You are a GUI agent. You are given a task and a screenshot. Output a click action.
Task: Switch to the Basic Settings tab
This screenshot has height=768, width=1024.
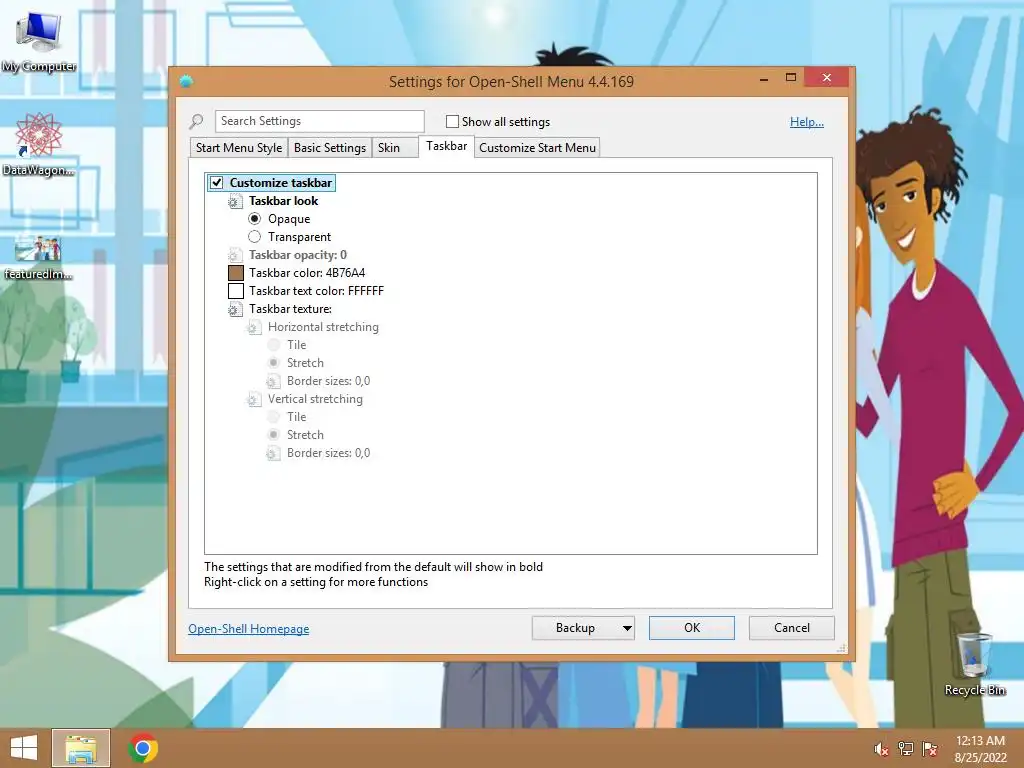pos(330,148)
